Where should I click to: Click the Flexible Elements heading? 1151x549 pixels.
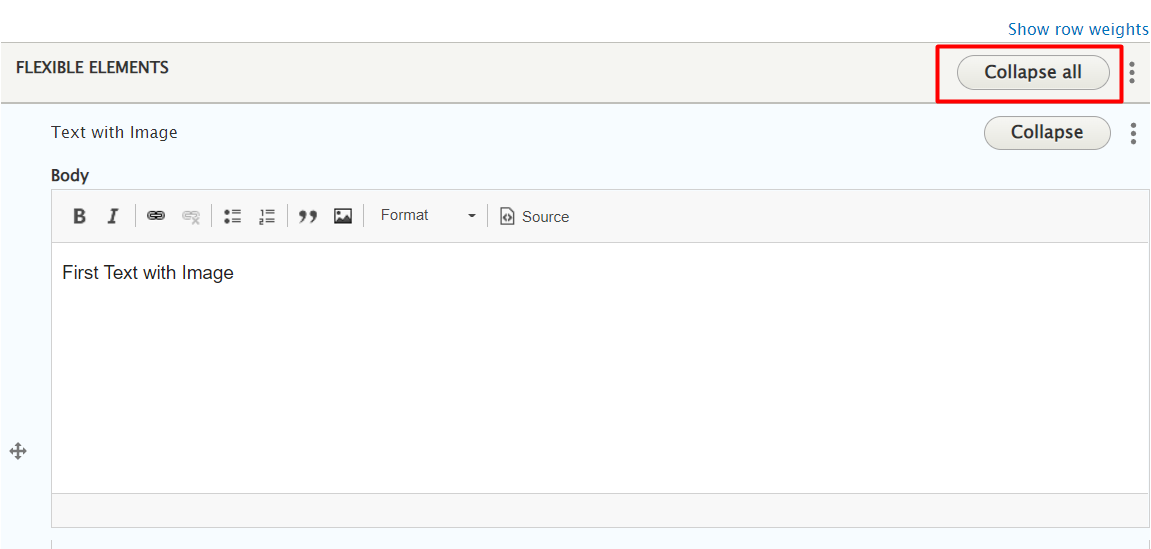coord(92,68)
